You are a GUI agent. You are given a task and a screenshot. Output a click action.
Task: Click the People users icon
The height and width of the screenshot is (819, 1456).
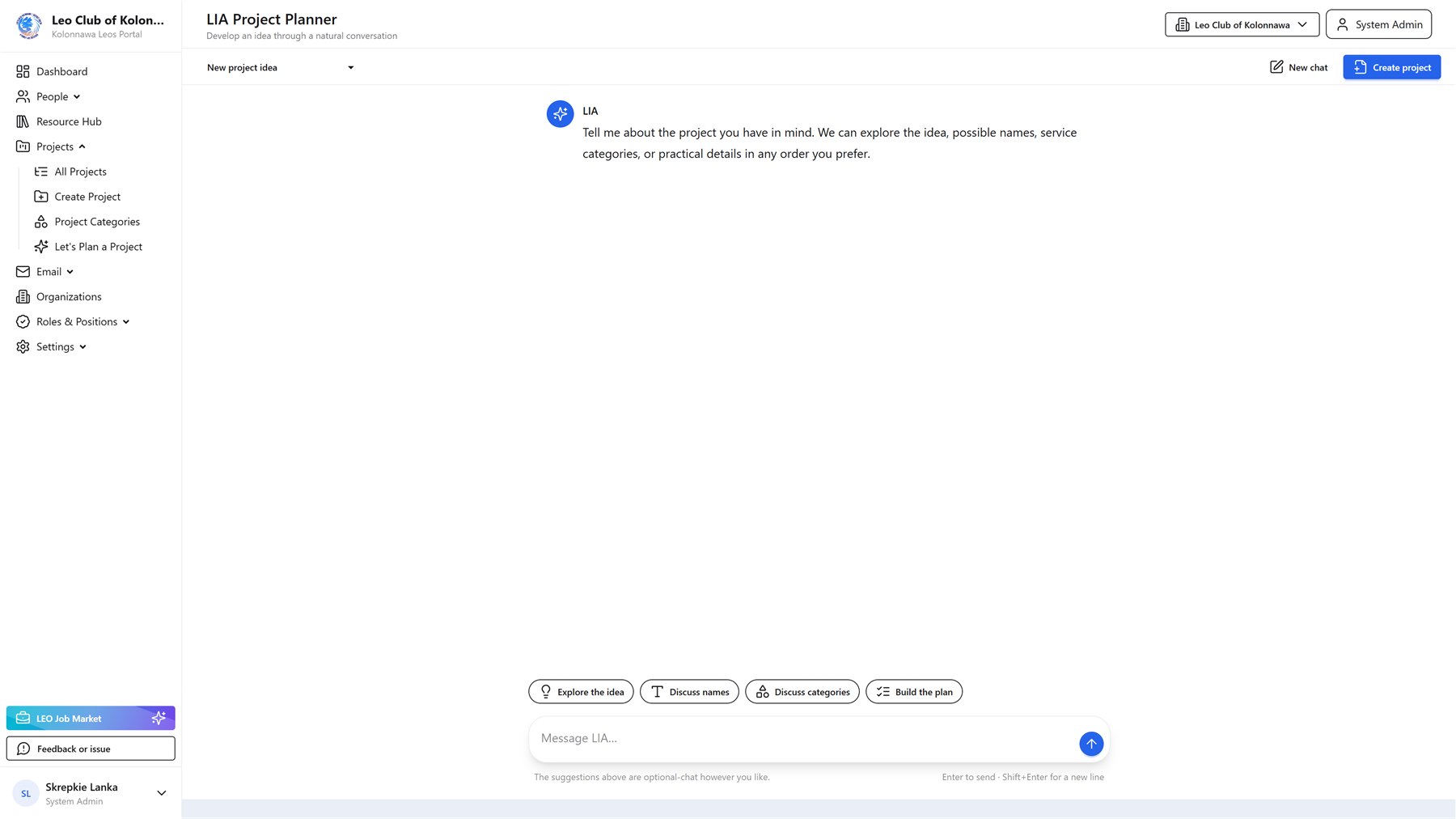(23, 96)
